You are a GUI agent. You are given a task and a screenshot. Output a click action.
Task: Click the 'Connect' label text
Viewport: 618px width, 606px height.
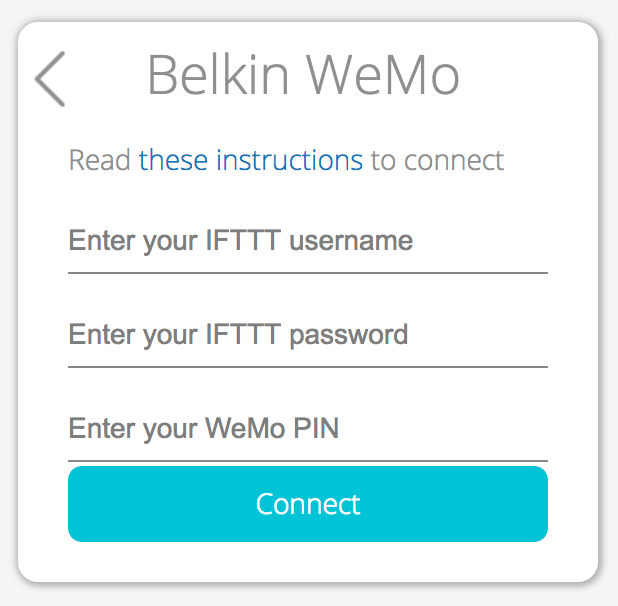click(x=308, y=503)
